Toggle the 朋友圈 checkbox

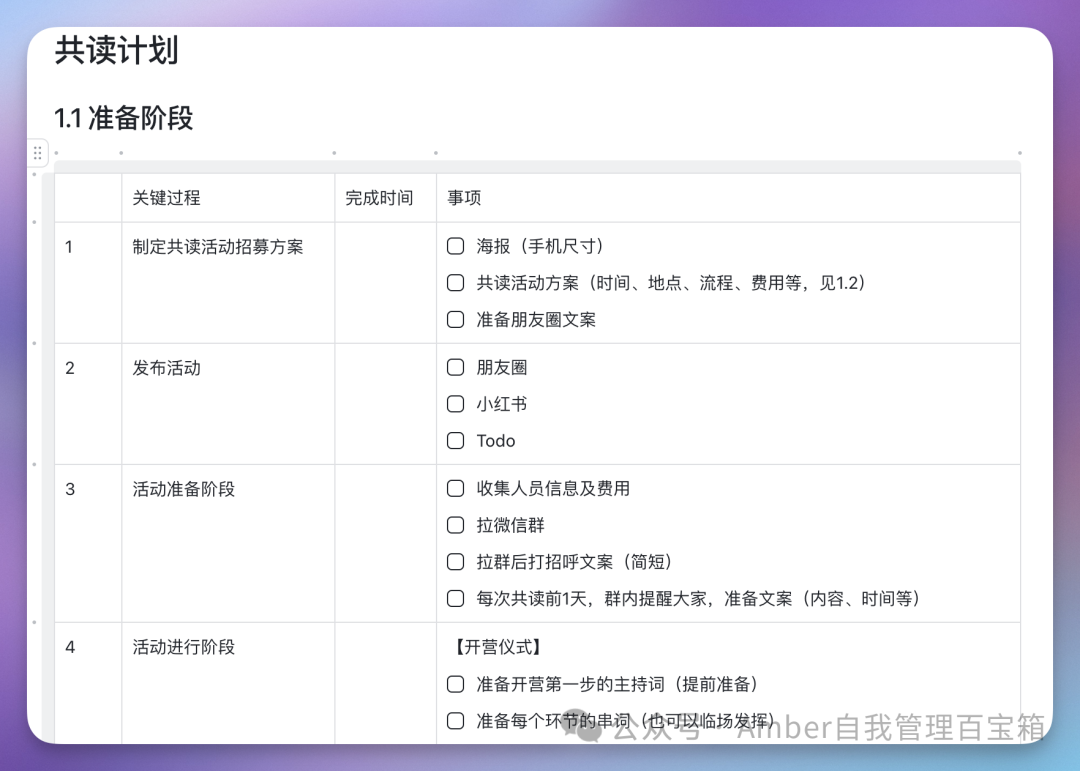[x=455, y=367]
